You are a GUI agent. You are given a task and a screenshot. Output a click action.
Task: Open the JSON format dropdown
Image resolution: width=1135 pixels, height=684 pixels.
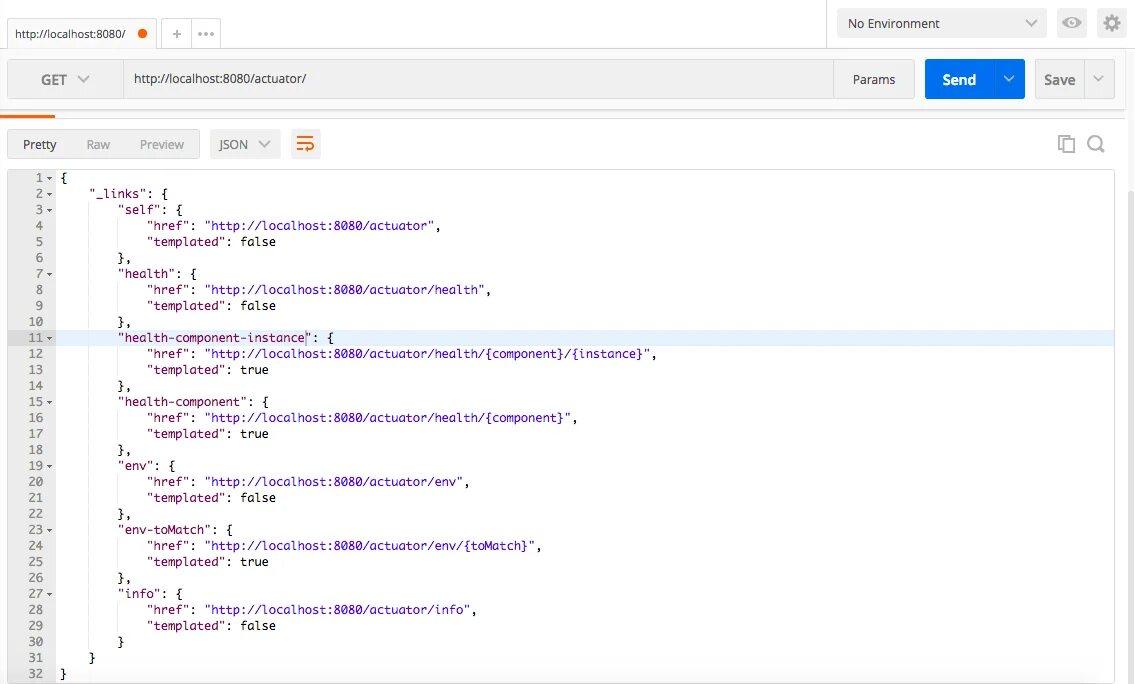tap(245, 144)
